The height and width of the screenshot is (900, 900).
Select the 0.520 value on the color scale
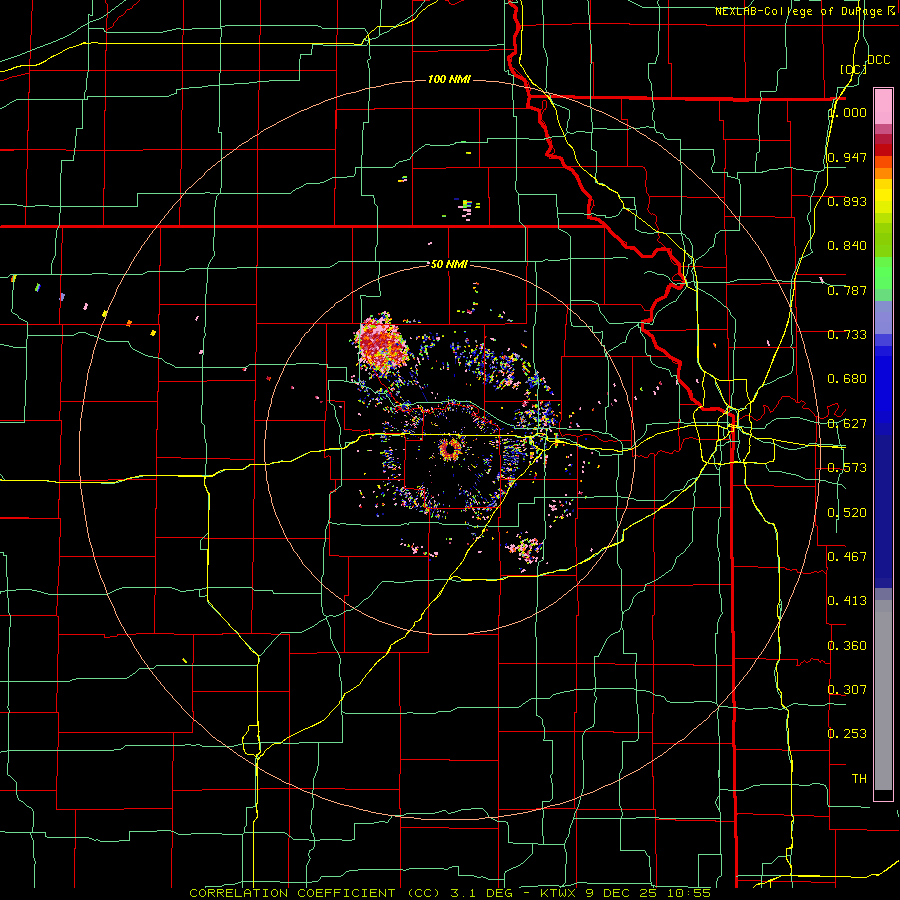click(847, 513)
